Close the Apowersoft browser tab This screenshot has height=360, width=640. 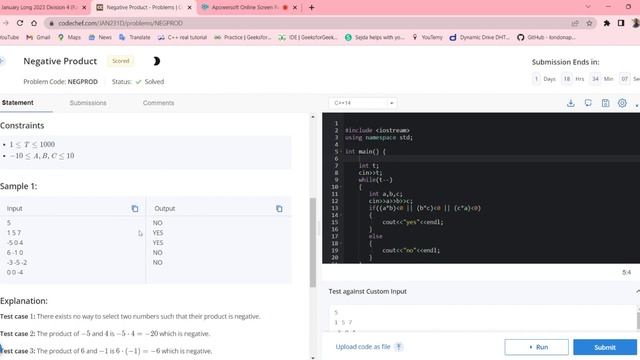pos(295,7)
